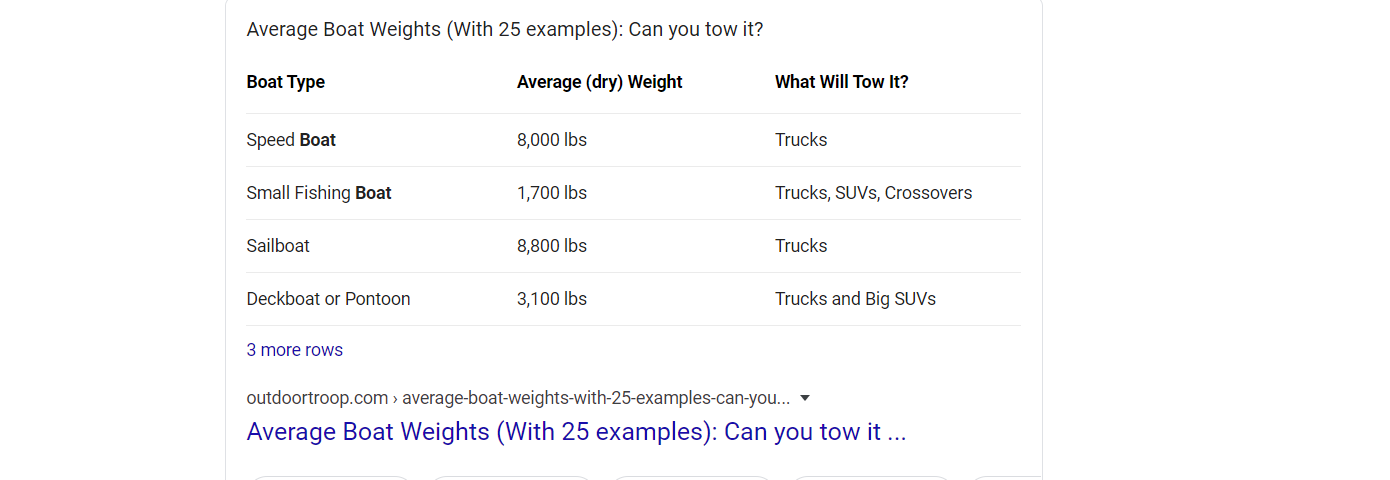This screenshot has height=480, width=1390.
Task: Select the "Average (dry) Weight" column header
Action: click(599, 82)
